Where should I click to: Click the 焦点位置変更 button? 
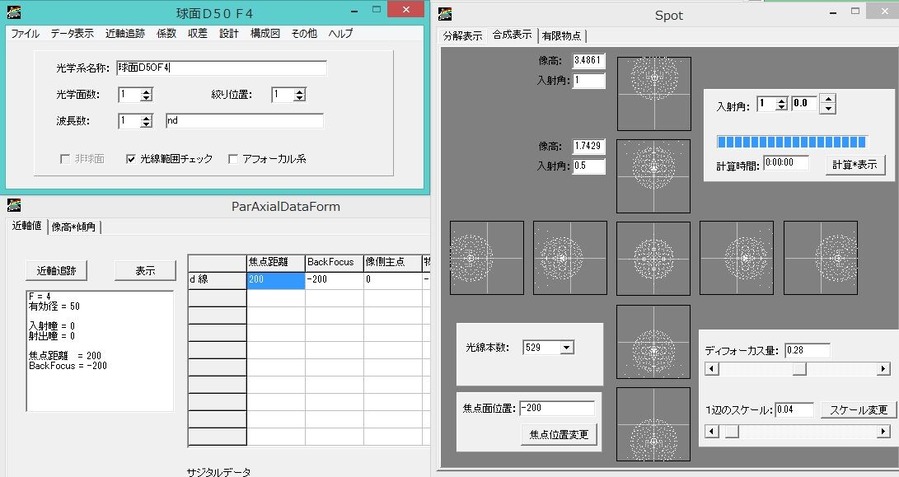[558, 435]
